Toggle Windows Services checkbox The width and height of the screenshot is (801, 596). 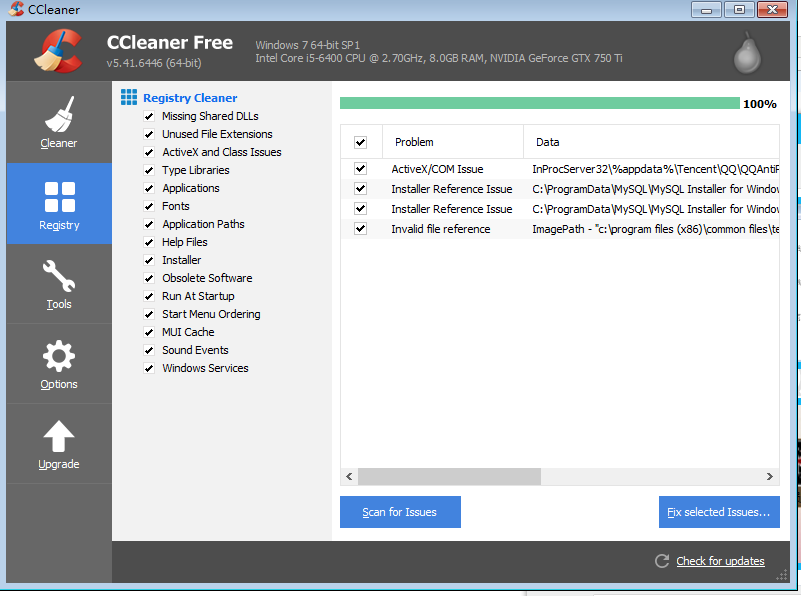149,368
